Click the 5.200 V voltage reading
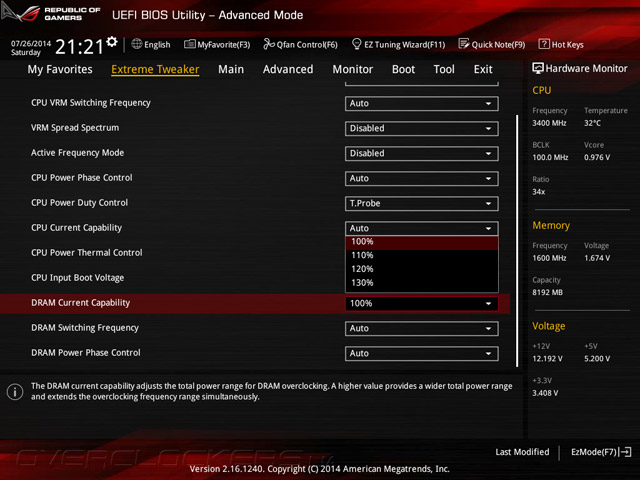This screenshot has width=640, height=480. click(597, 359)
